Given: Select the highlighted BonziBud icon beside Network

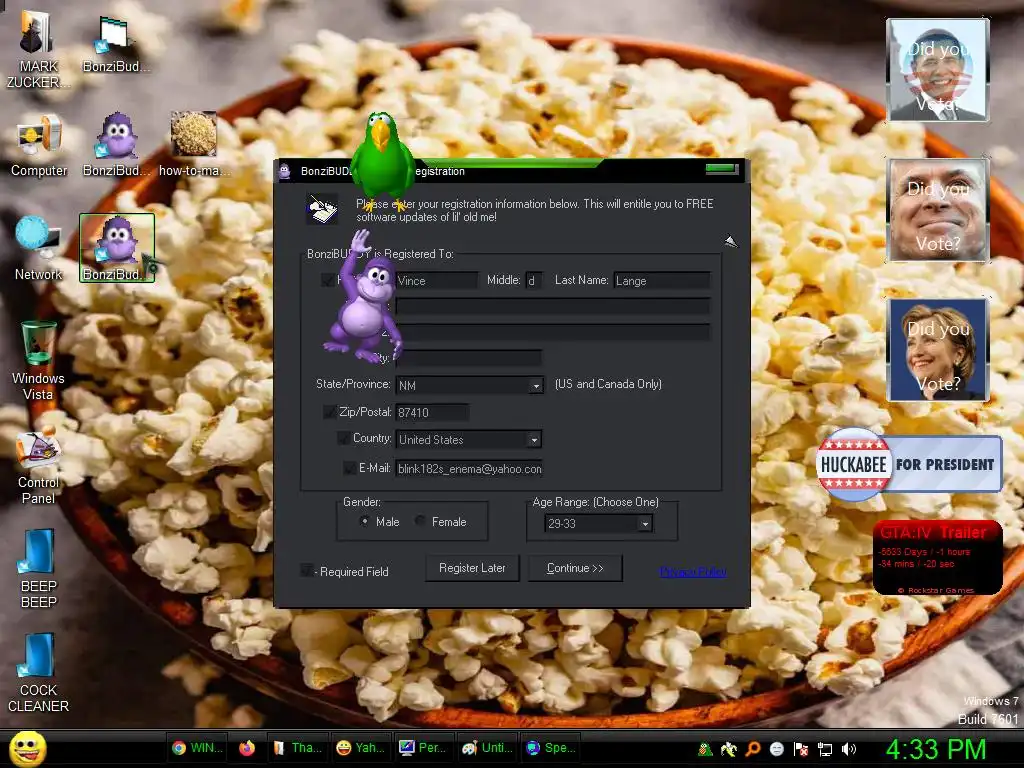Looking at the screenshot, I should pyautogui.click(x=117, y=248).
